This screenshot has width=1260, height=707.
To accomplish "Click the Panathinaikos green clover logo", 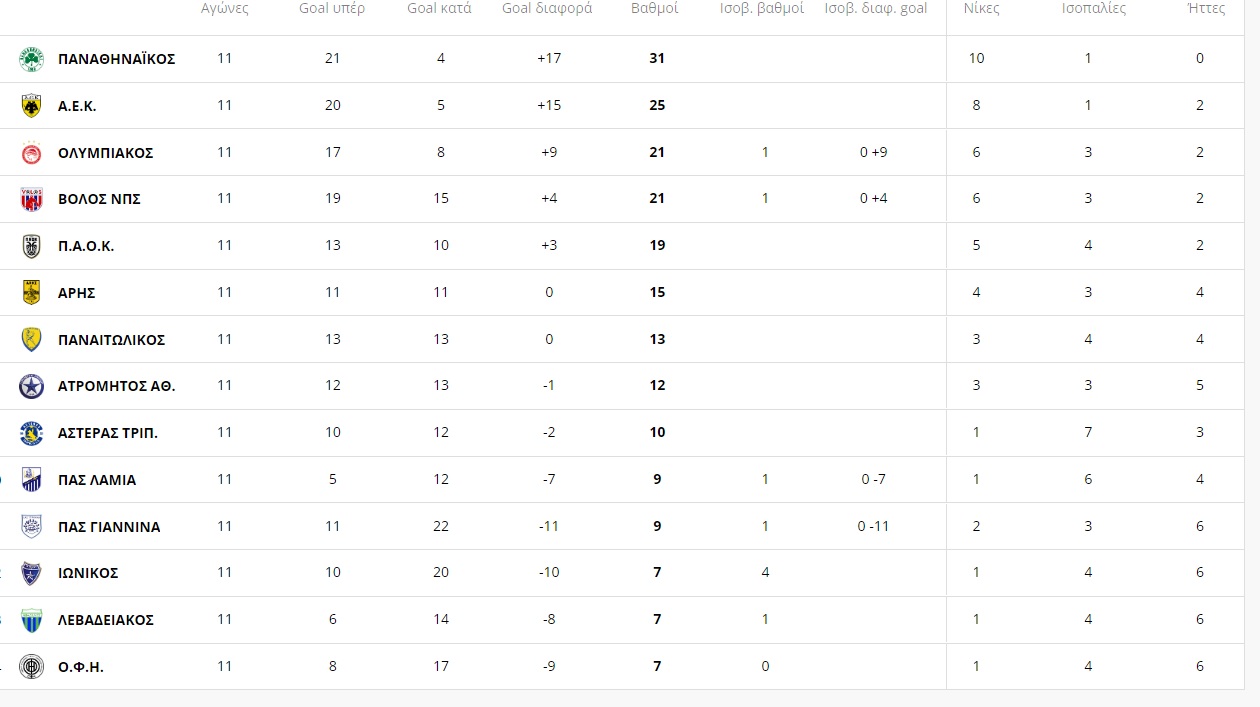I will (x=32, y=59).
